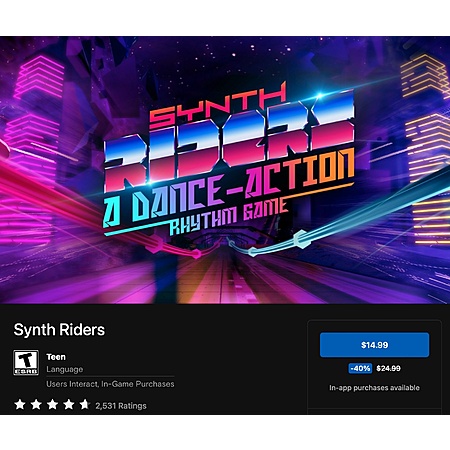
Task: Click the first rating star
Action: [x=20, y=405]
